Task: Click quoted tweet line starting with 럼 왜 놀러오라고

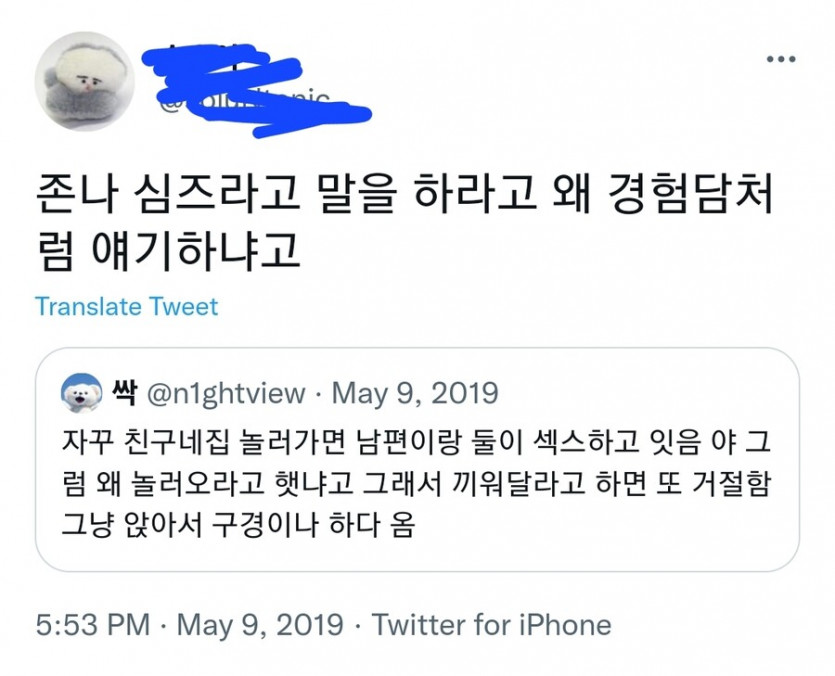Action: pos(410,483)
